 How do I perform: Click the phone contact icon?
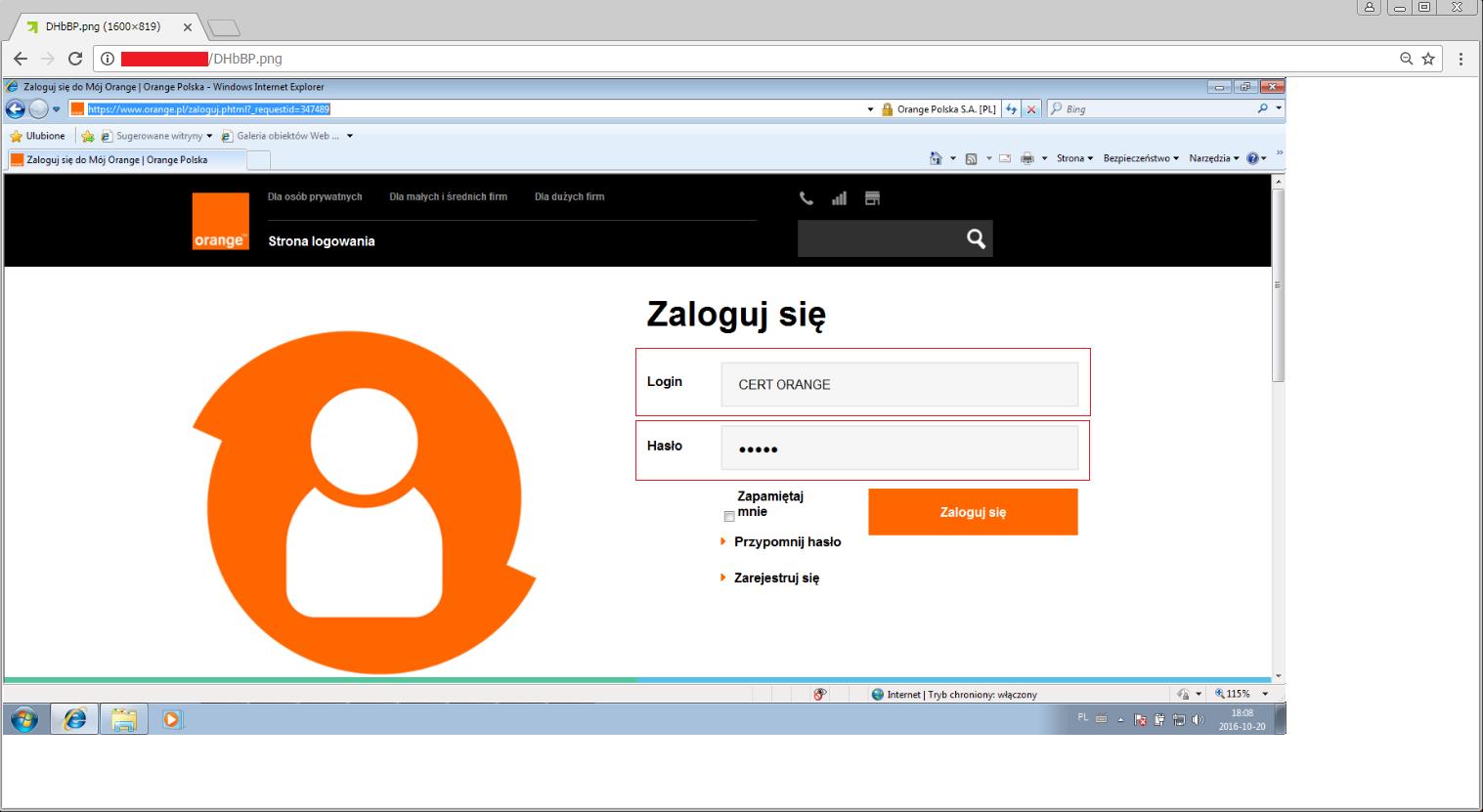(807, 198)
